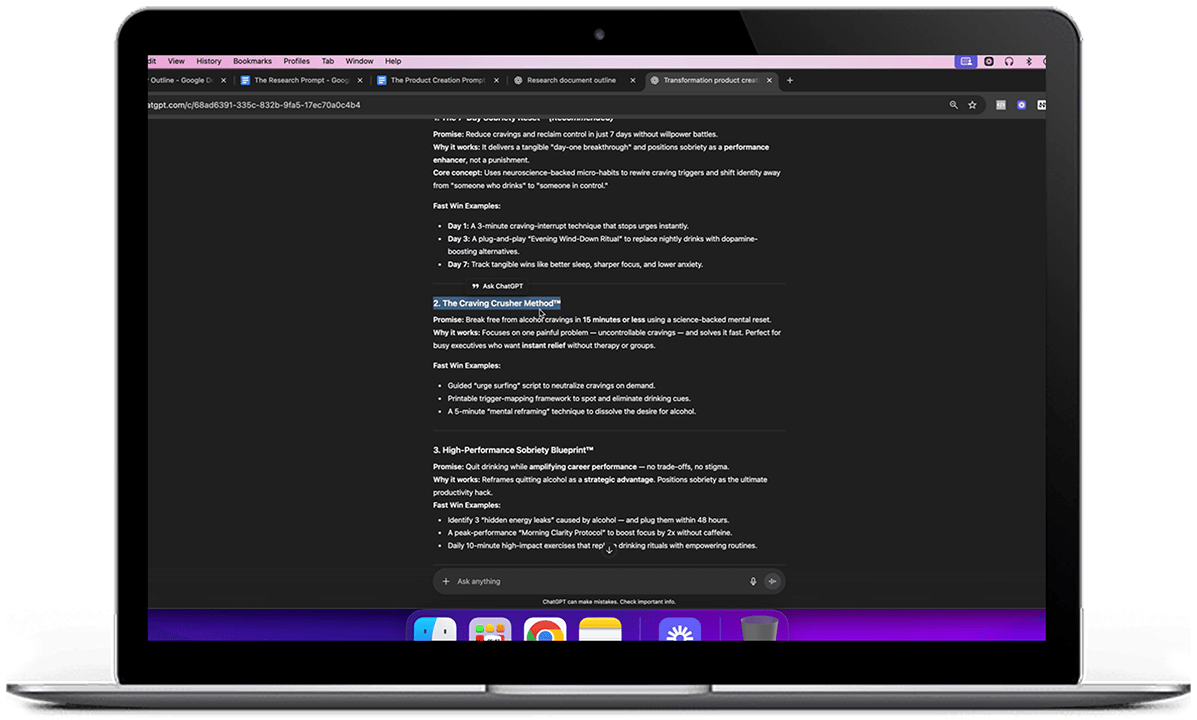Open Google Chrome from the dock
Viewport: 1197px width, 720px height.
tap(544, 631)
